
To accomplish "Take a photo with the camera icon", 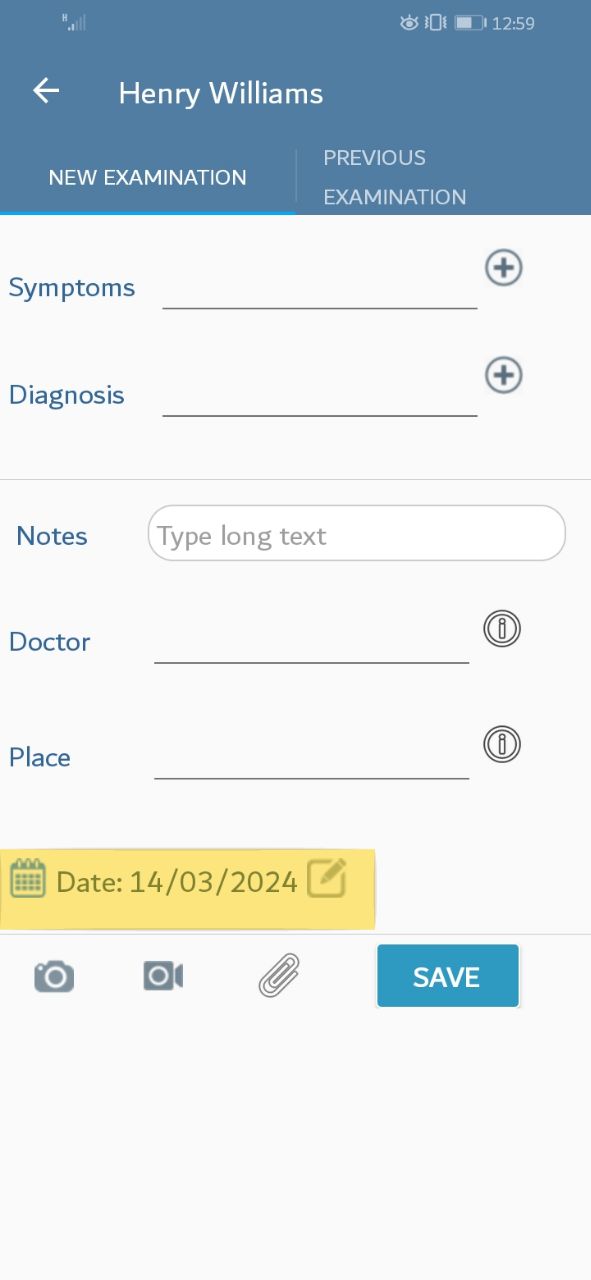I will [54, 976].
